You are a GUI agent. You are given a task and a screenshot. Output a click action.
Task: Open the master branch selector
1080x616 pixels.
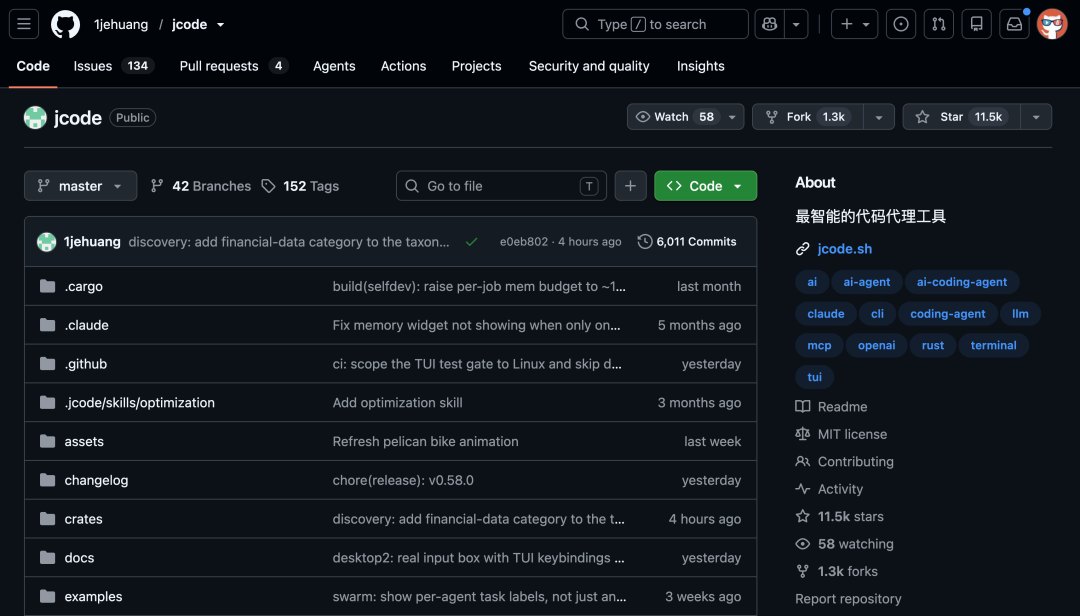coord(81,186)
